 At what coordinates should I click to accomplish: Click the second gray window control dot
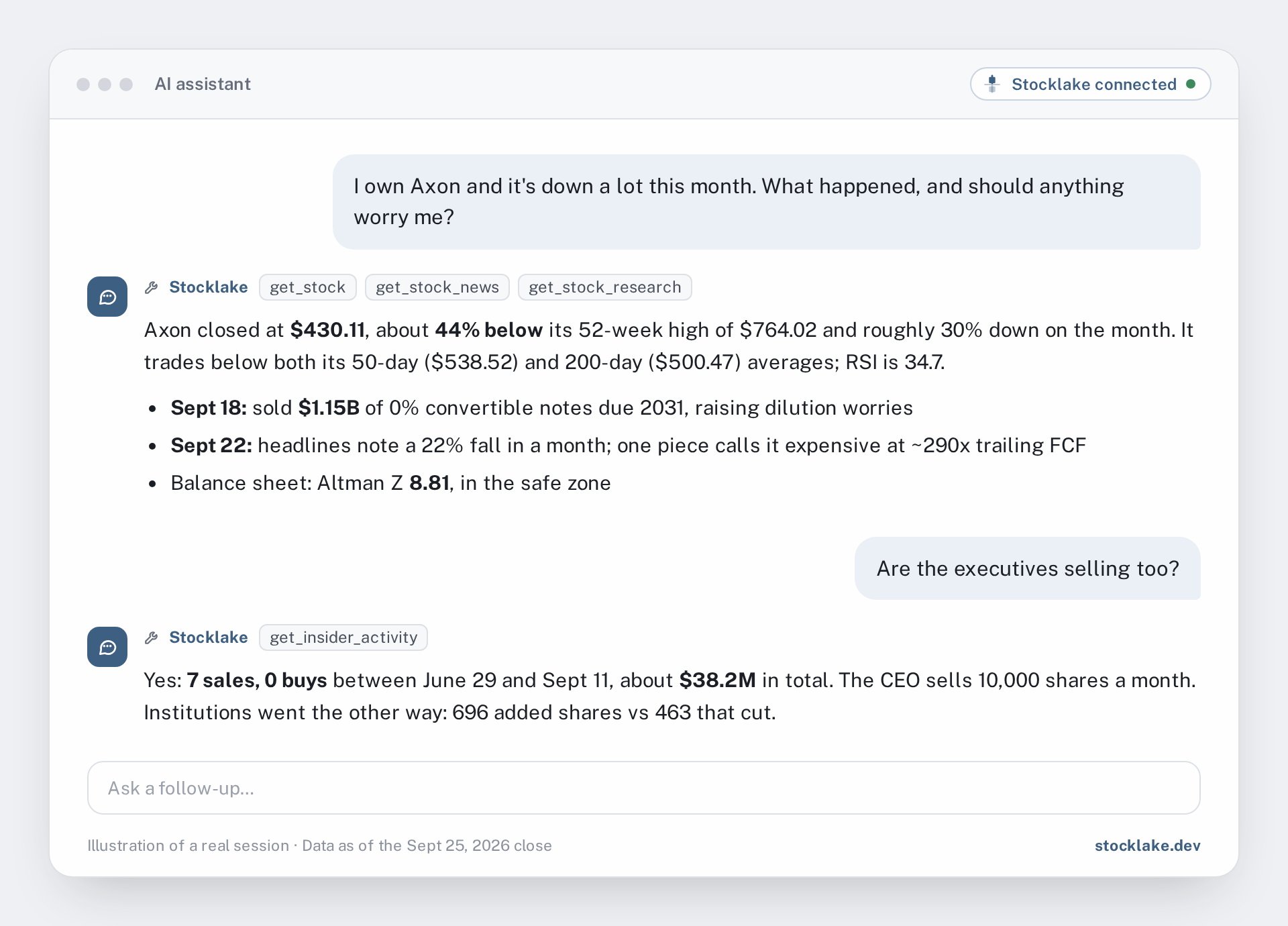click(105, 84)
